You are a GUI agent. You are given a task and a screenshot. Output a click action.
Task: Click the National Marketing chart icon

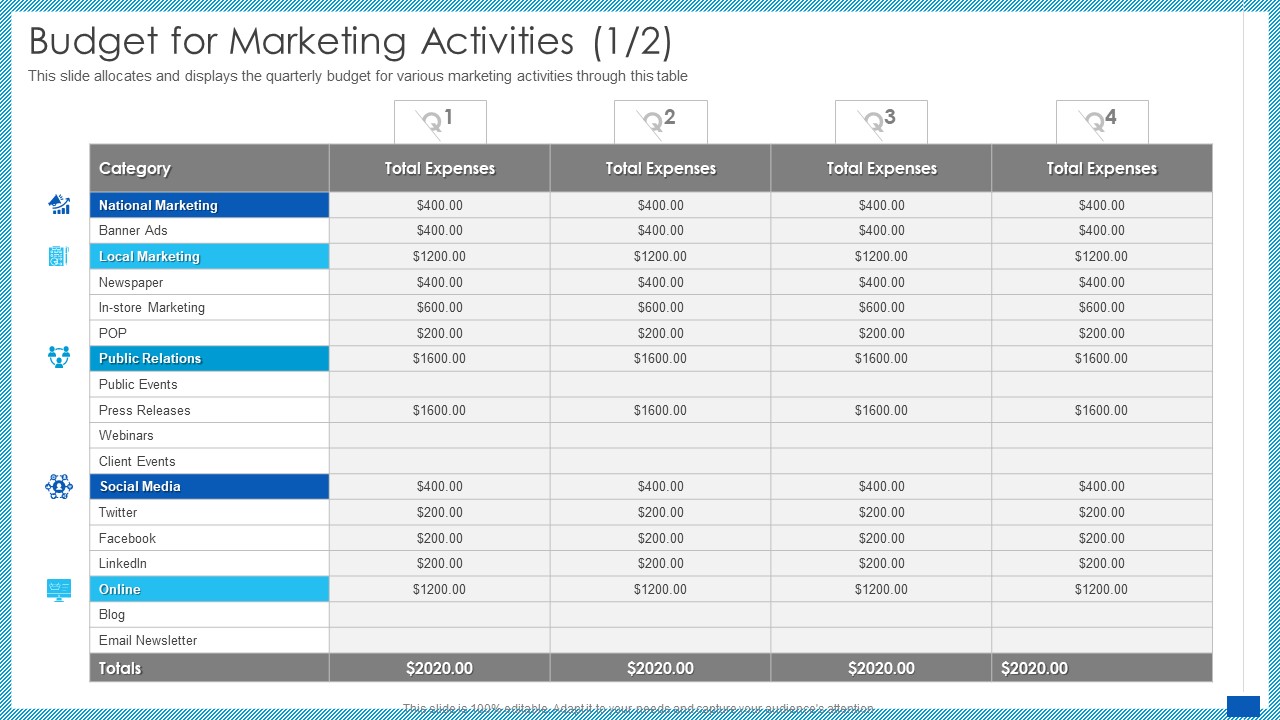click(59, 205)
